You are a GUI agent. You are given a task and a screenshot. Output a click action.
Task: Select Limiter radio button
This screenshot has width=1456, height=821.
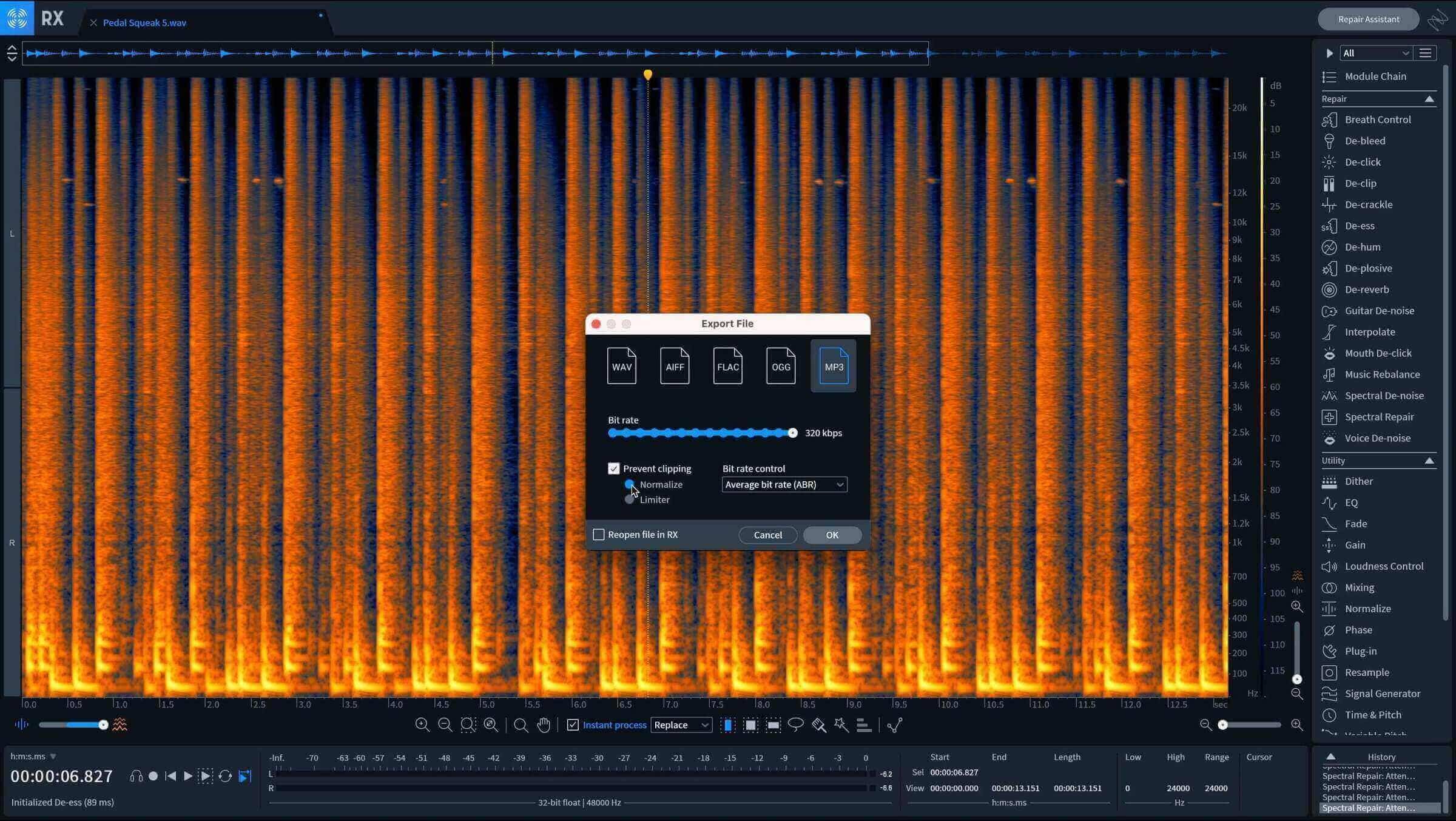[629, 499]
